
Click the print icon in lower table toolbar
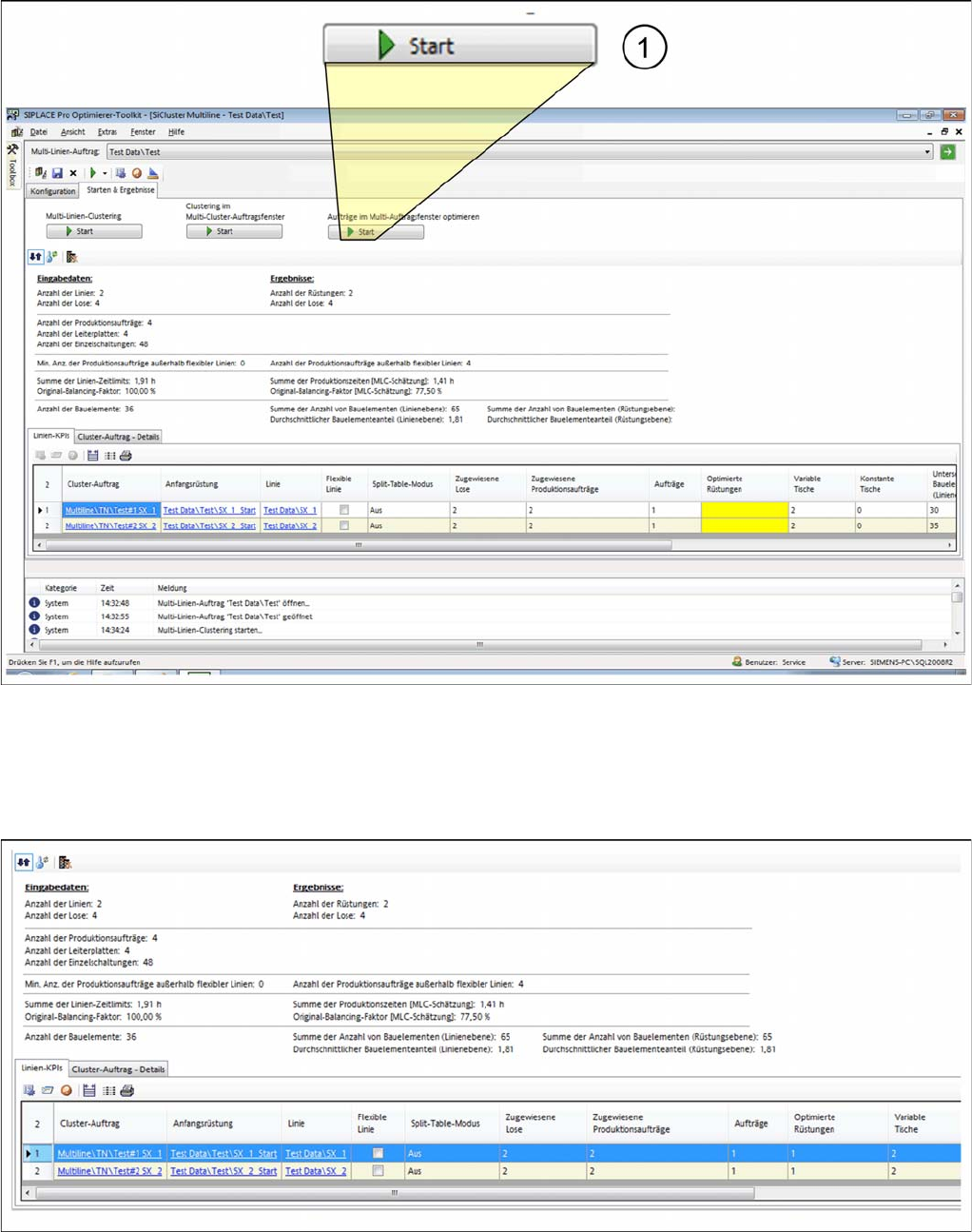tap(127, 1090)
